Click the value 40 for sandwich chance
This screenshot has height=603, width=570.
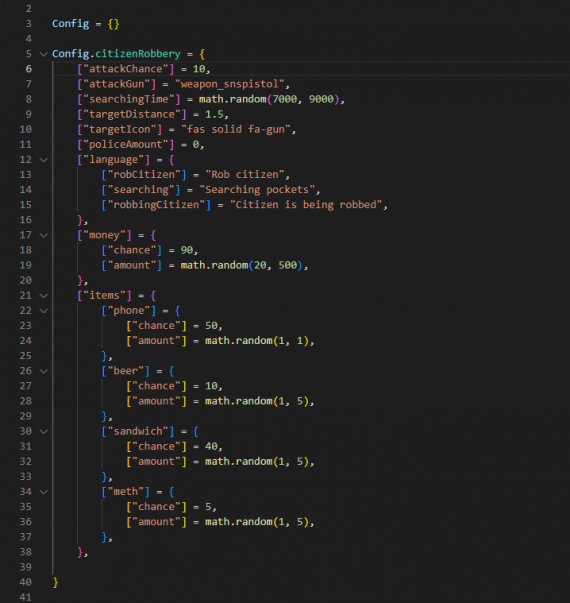pos(211,446)
